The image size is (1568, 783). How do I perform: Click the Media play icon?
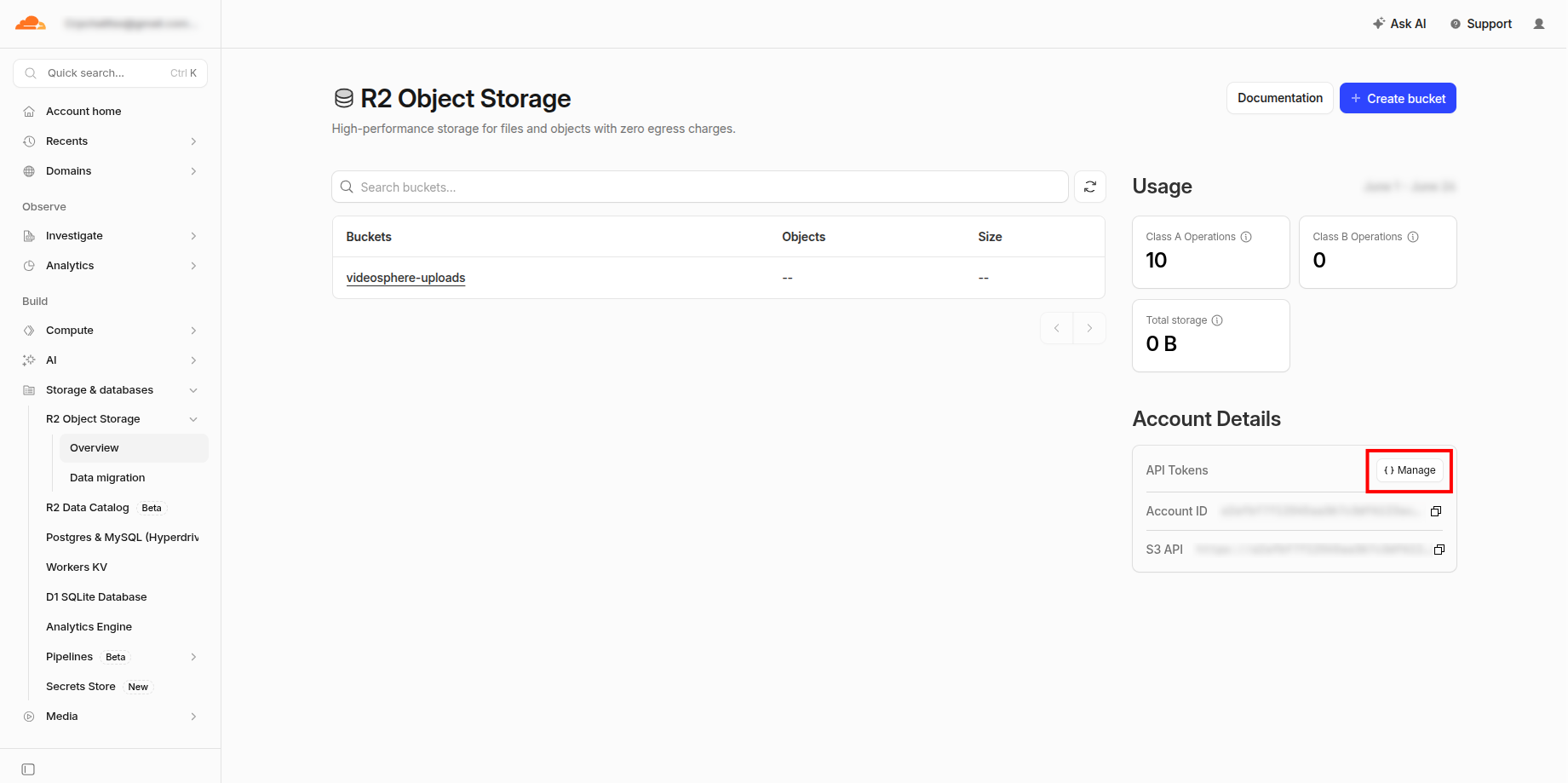[29, 717]
